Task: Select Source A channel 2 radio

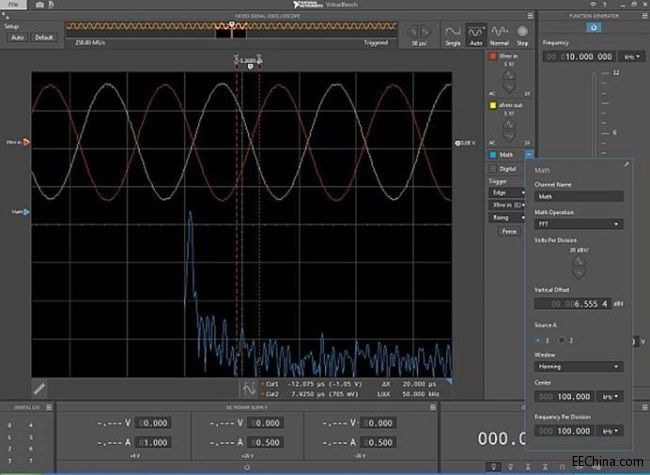Action: [x=561, y=340]
